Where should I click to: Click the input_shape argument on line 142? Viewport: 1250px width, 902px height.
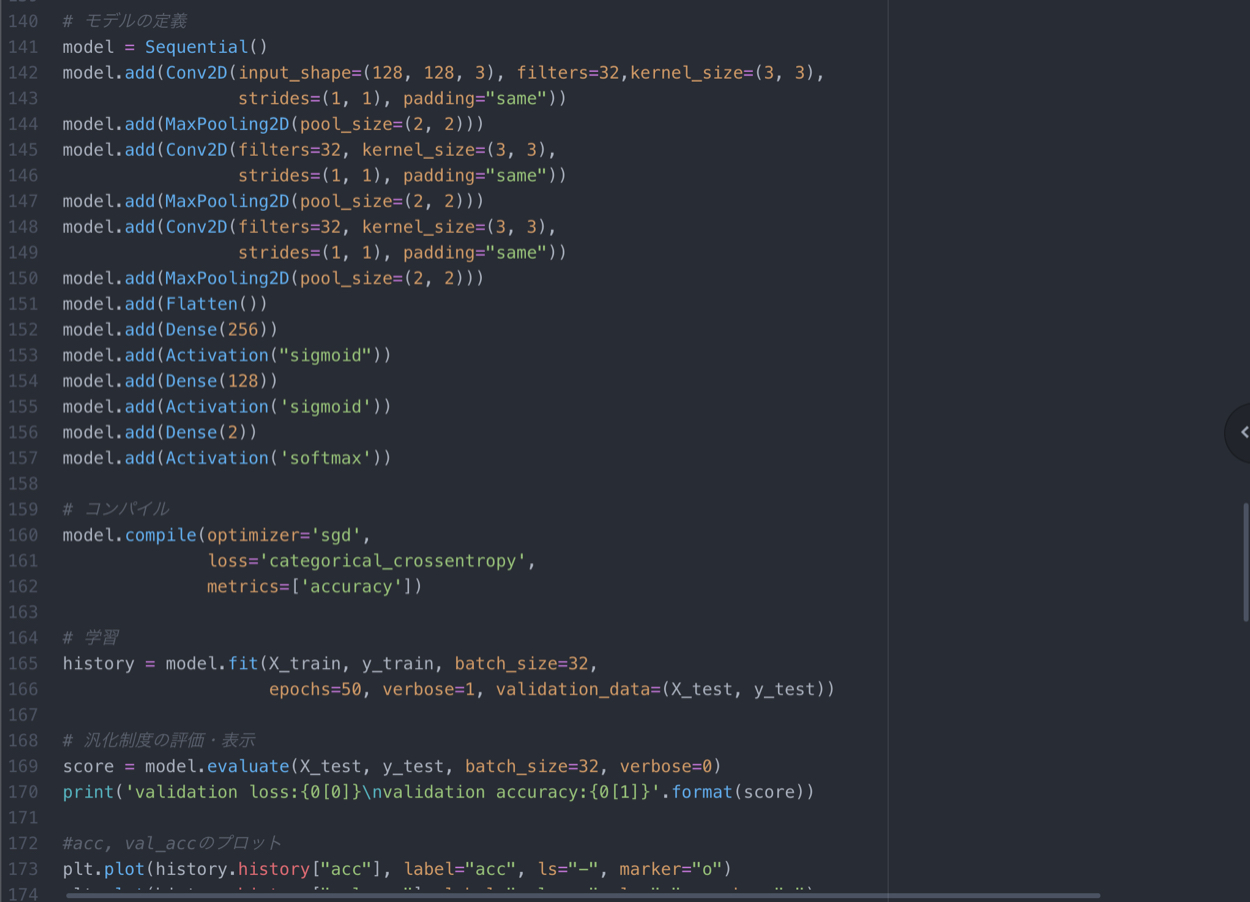pyautogui.click(x=295, y=73)
